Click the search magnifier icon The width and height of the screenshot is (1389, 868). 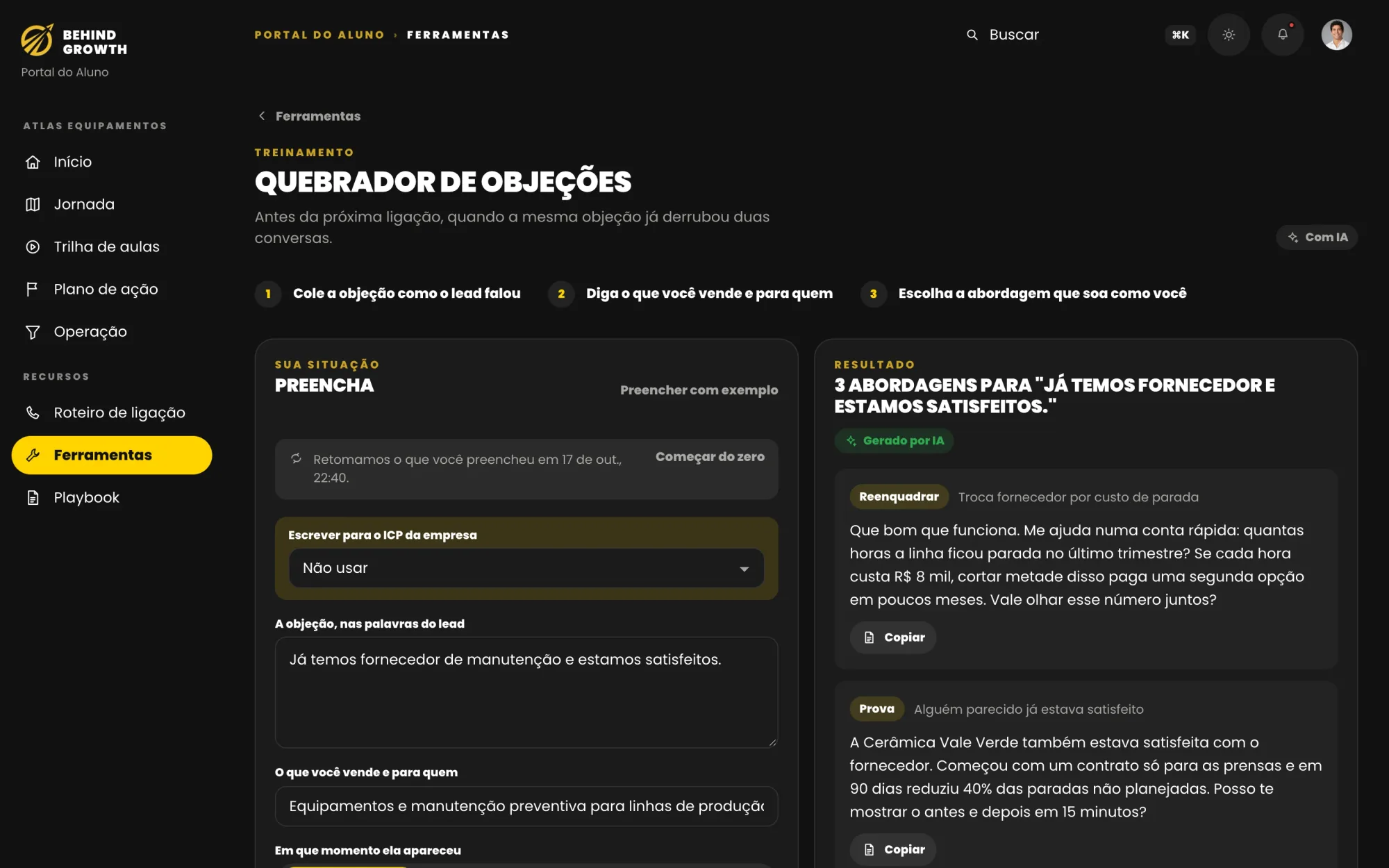(x=972, y=35)
